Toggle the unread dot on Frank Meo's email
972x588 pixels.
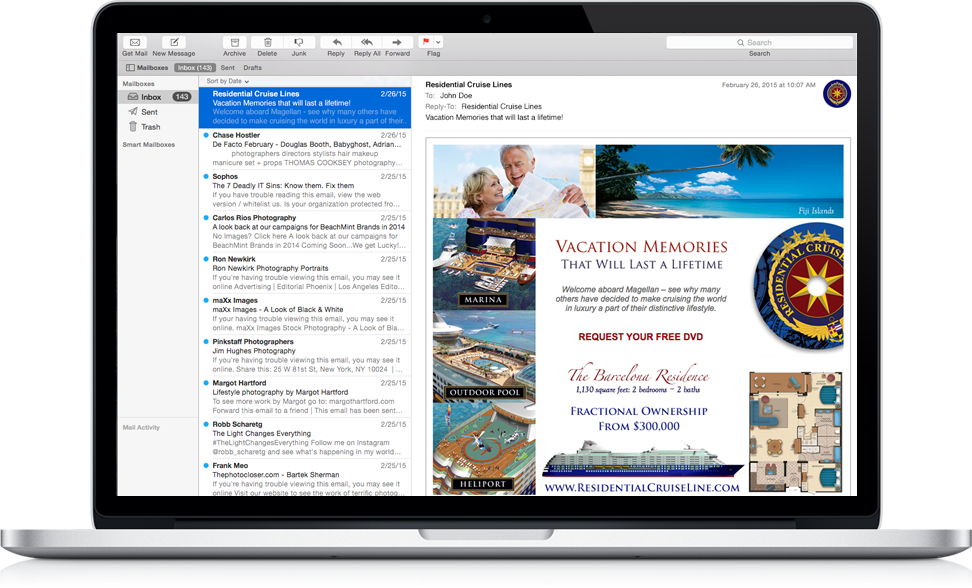(206, 464)
